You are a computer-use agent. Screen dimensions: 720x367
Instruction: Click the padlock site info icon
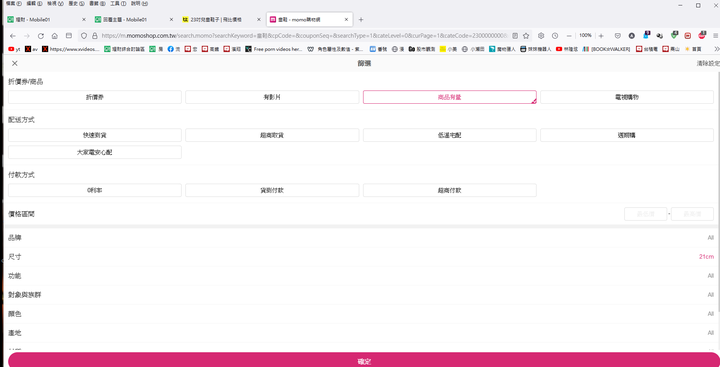coord(95,36)
